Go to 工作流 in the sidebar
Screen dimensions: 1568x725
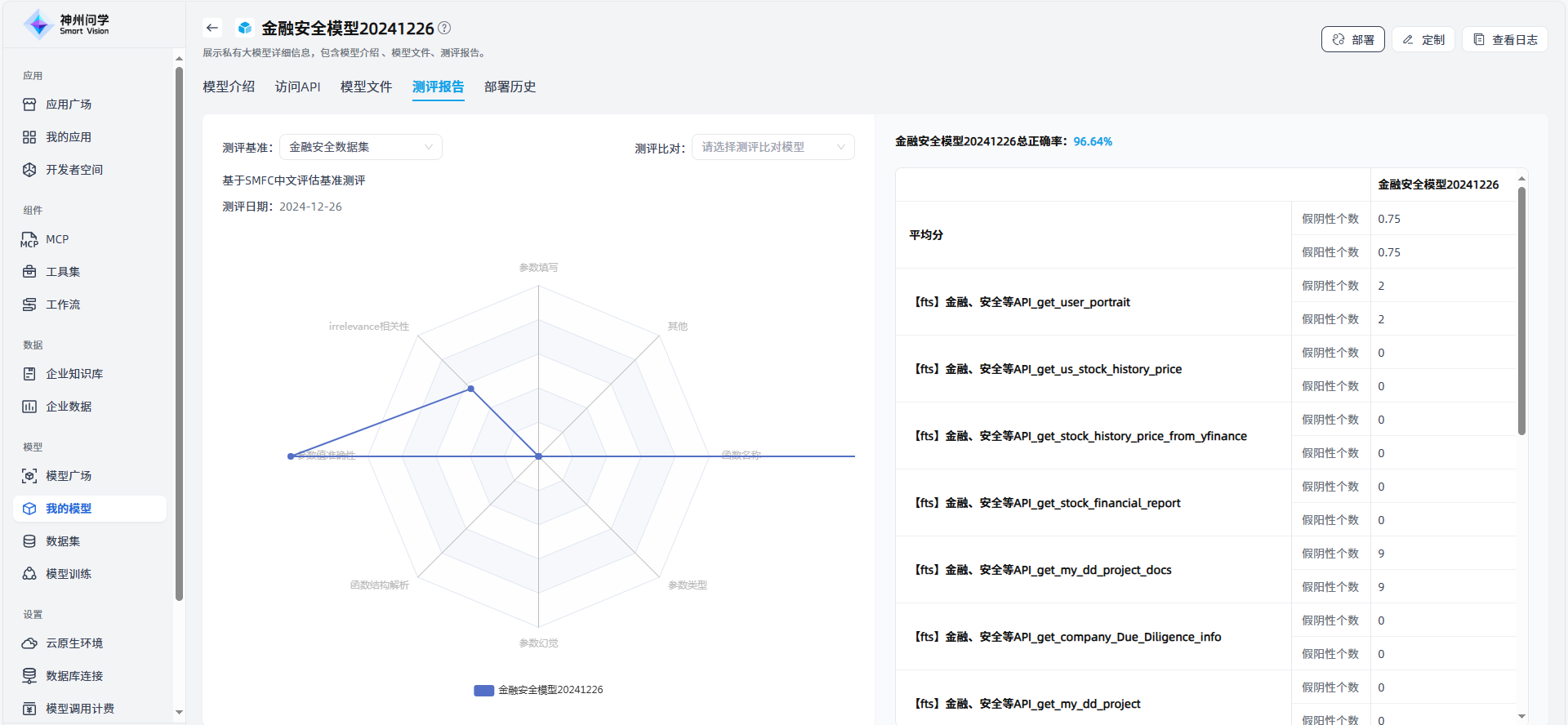coord(63,305)
